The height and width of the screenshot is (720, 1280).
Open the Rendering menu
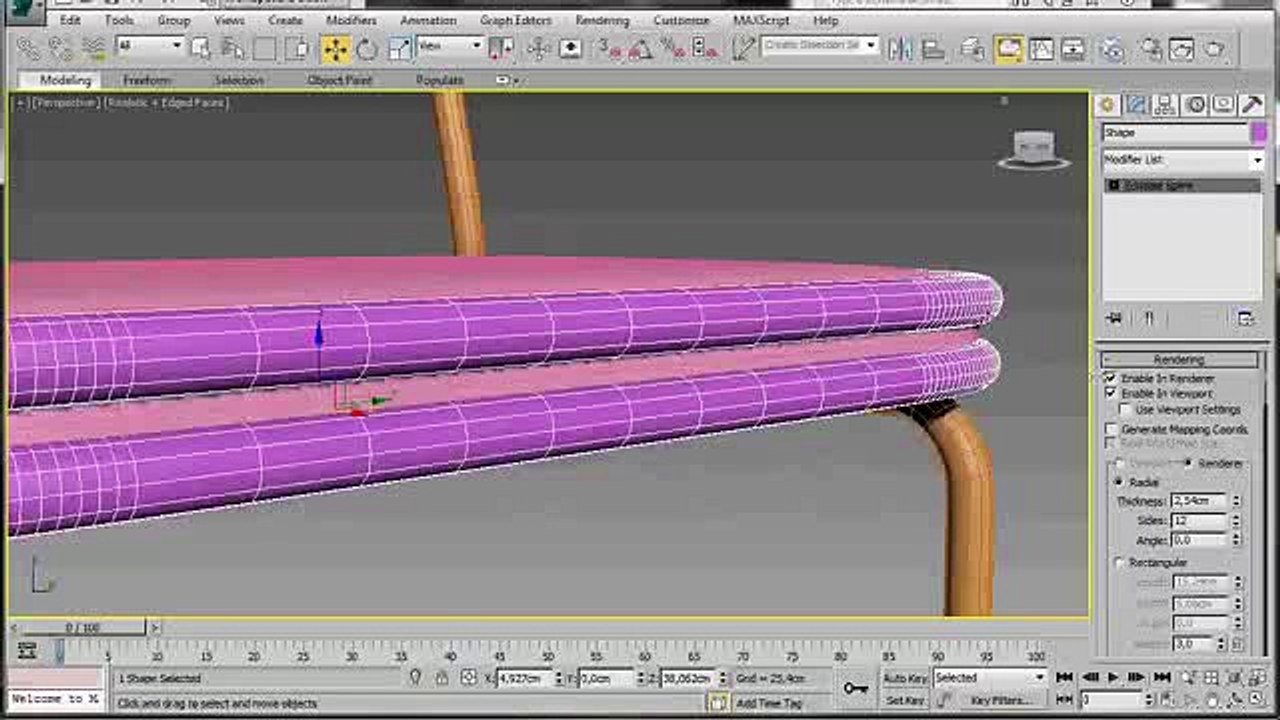(602, 20)
